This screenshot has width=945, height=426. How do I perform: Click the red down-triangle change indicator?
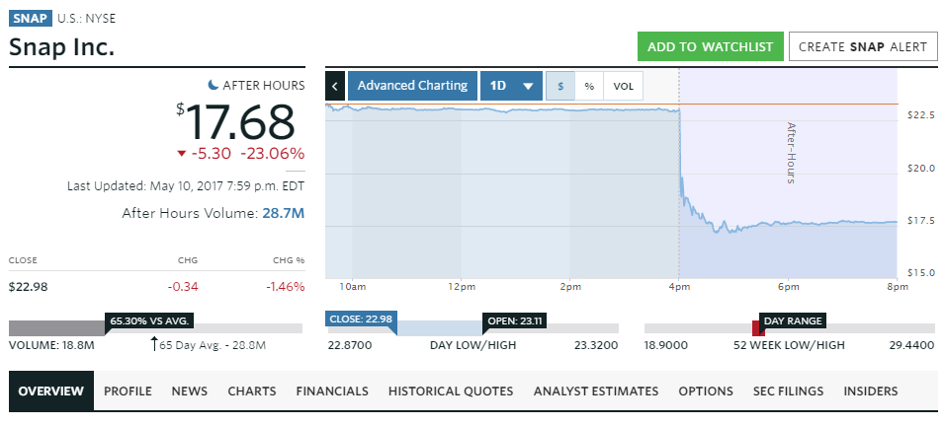[x=181, y=154]
